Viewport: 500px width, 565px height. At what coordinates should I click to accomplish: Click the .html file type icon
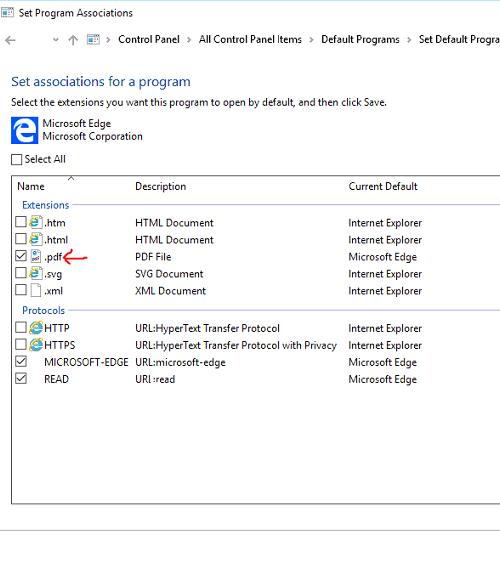[x=36, y=239]
